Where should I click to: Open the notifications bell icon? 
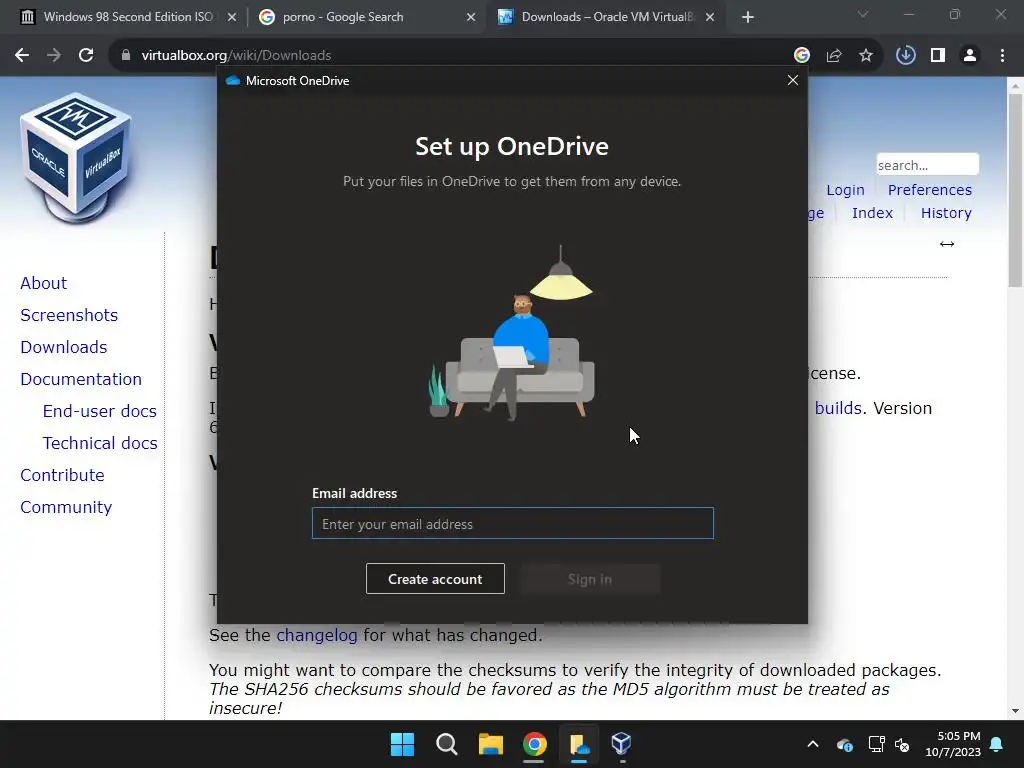click(997, 744)
